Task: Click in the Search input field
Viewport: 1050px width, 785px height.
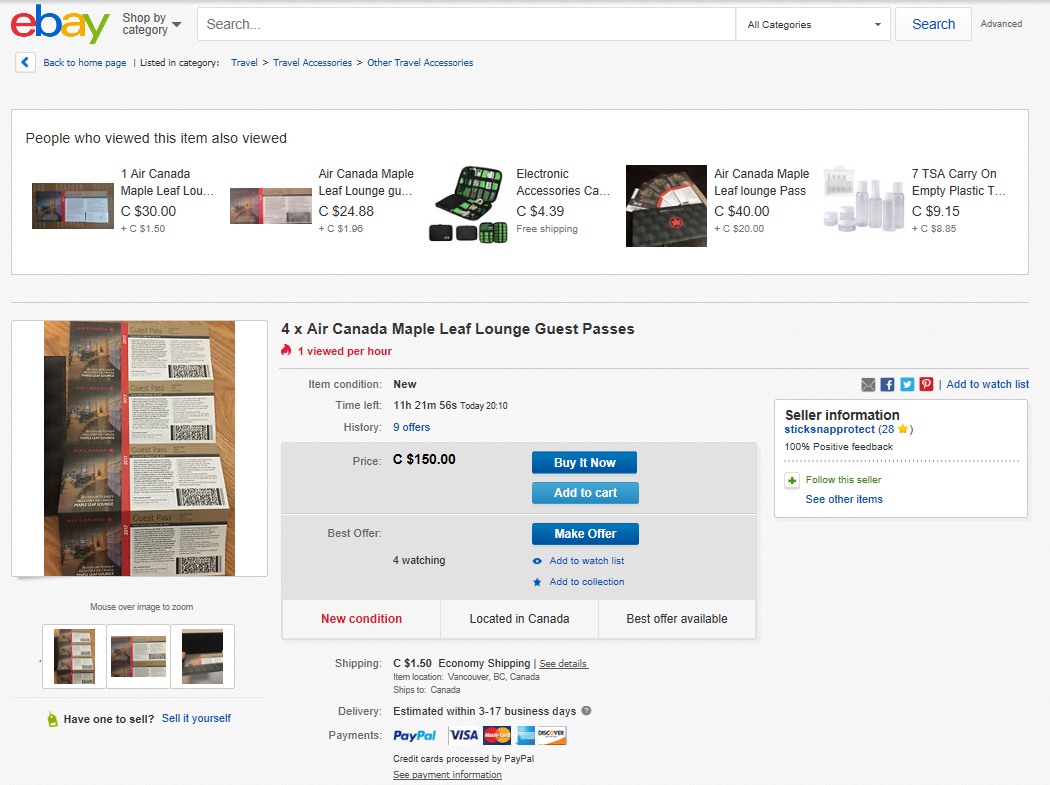Action: click(466, 24)
